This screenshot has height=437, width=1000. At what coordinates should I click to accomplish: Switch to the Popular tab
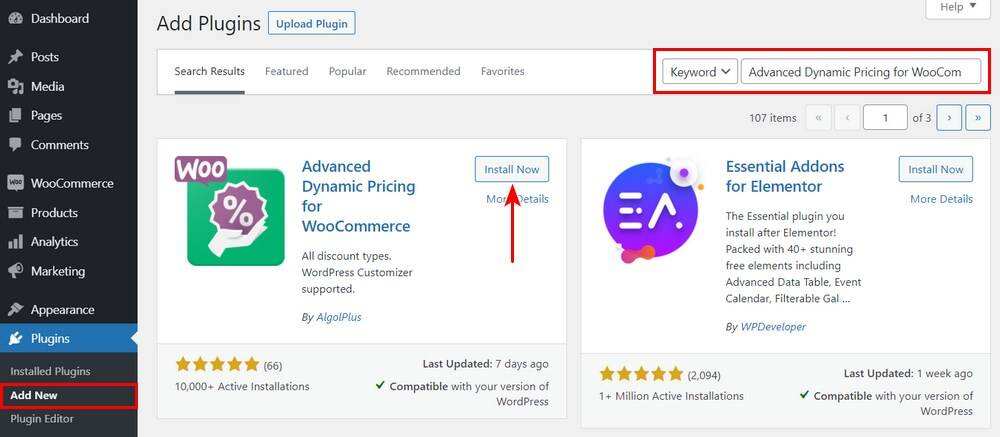pos(347,72)
